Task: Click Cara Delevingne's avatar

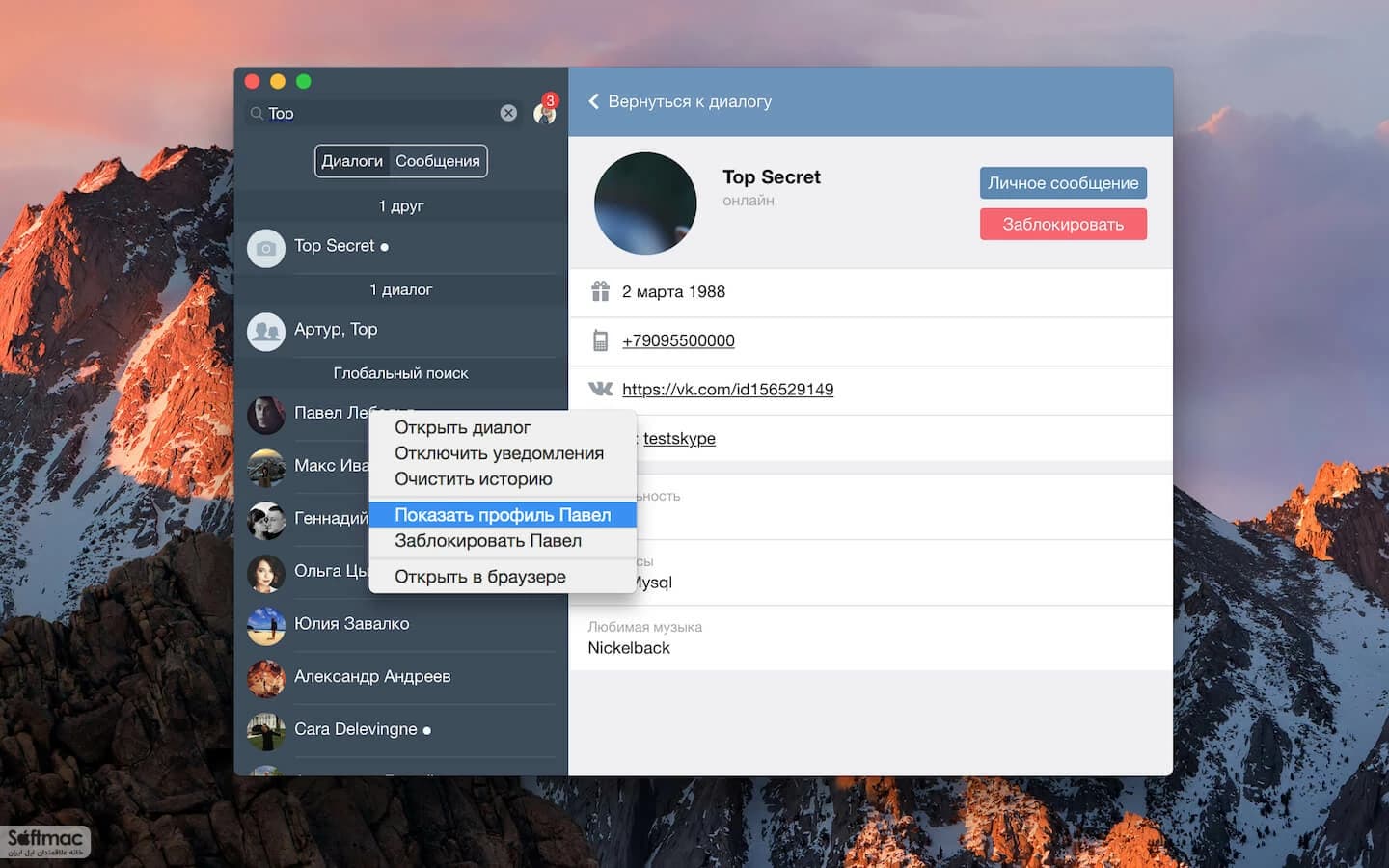Action: coord(266,731)
